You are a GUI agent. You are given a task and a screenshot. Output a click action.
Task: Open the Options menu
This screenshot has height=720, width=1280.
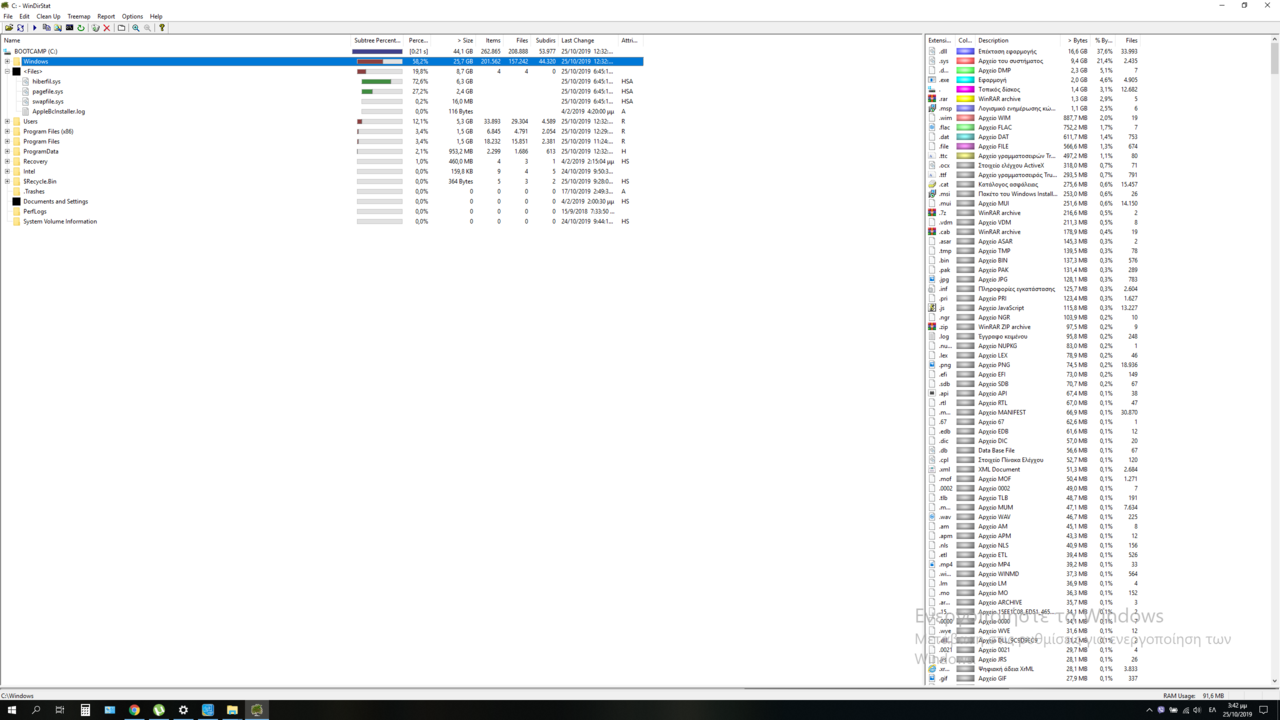tap(132, 16)
